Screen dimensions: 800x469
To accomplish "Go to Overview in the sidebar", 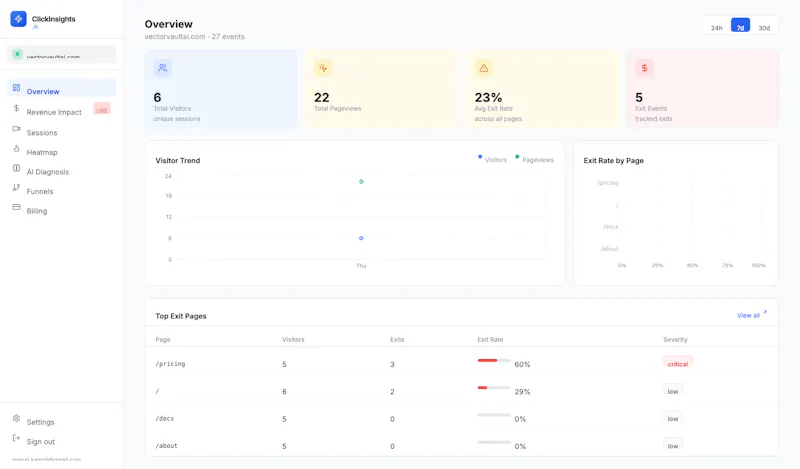I will (x=61, y=89).
